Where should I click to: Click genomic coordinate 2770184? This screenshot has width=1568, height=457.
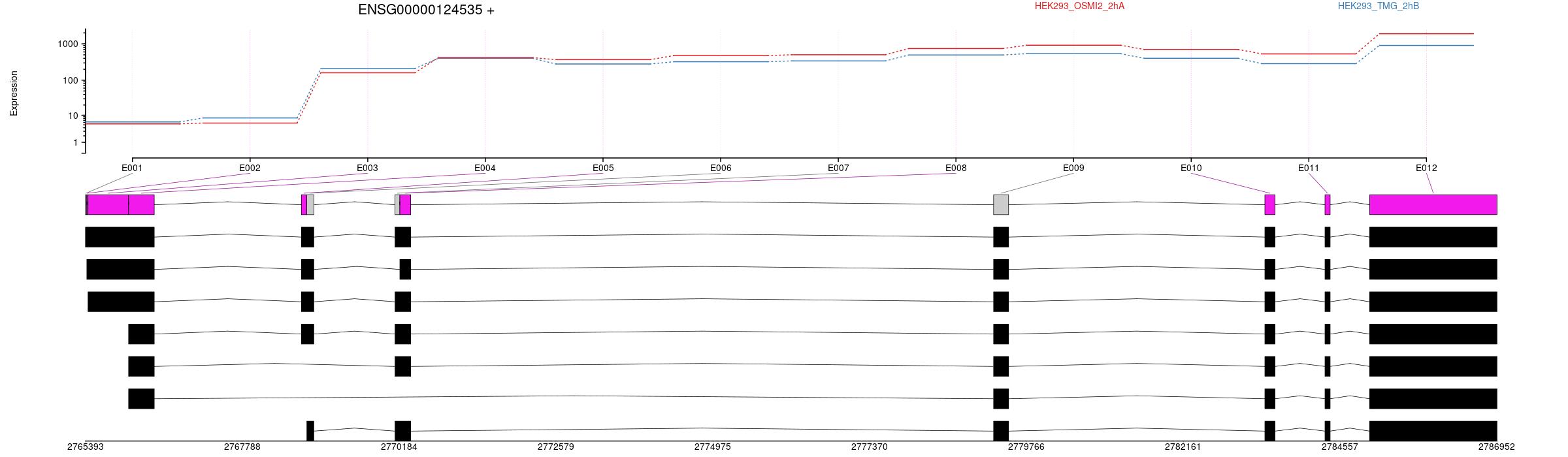pyautogui.click(x=399, y=447)
